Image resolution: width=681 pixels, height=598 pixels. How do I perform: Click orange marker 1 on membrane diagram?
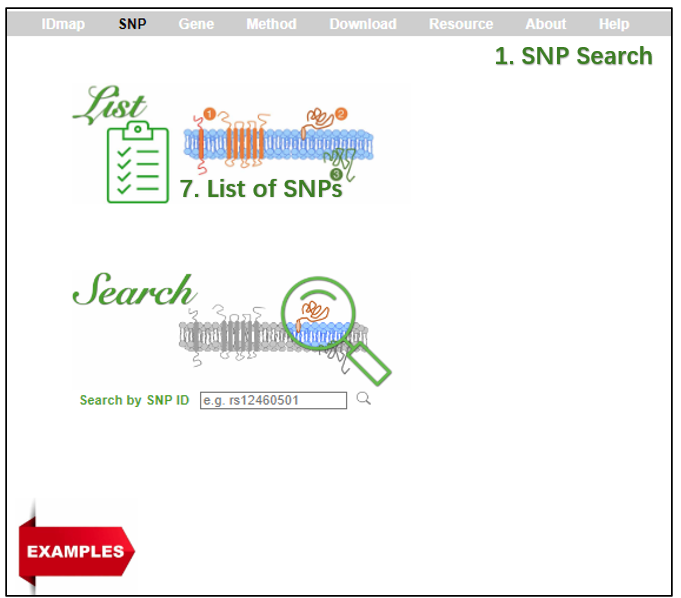209,114
